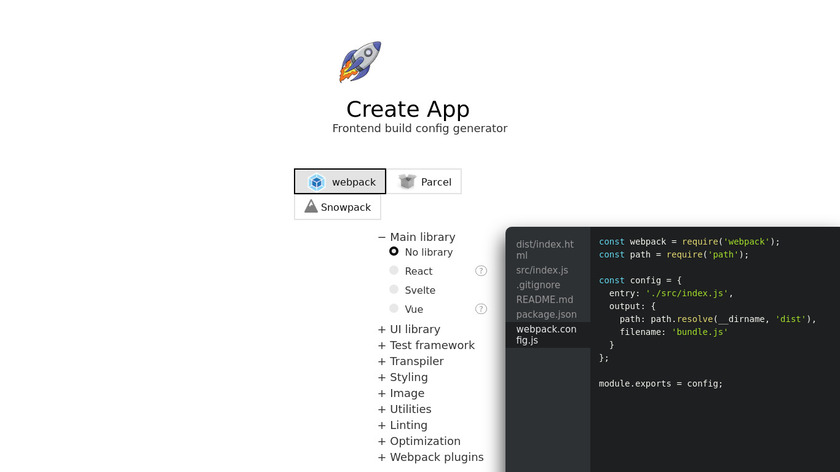Collapse the Main library section
The height and width of the screenshot is (472, 840).
[417, 237]
